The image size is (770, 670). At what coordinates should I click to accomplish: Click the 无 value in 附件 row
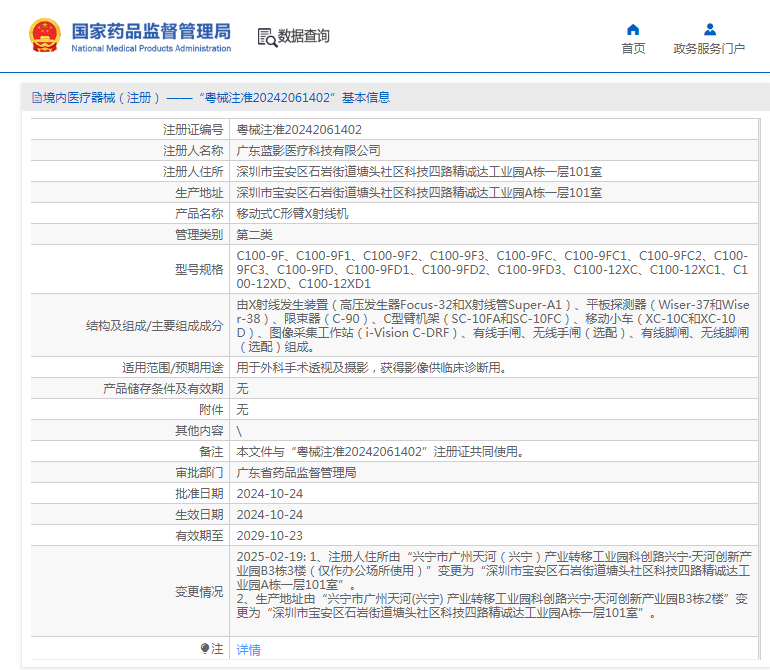[x=242, y=410]
